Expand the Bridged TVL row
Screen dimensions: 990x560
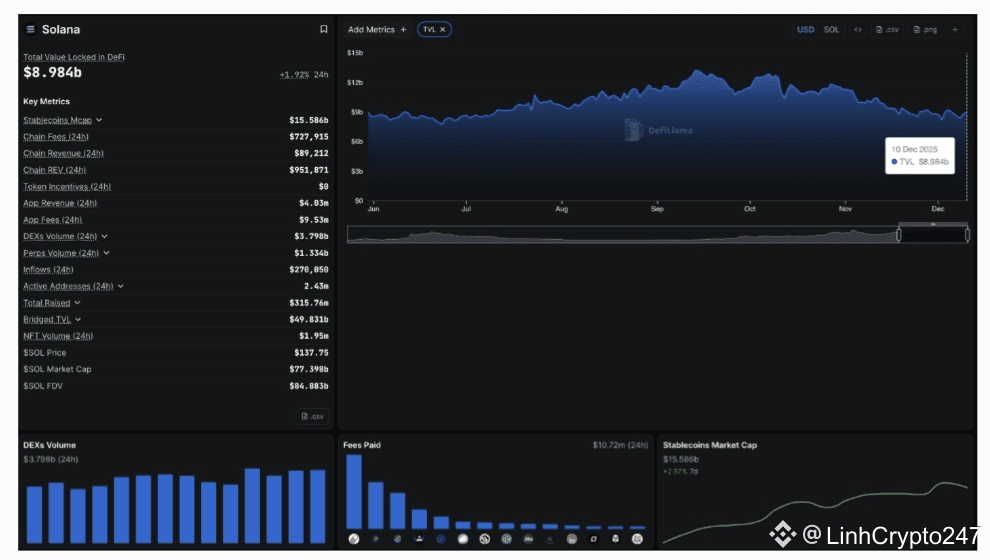[x=78, y=319]
